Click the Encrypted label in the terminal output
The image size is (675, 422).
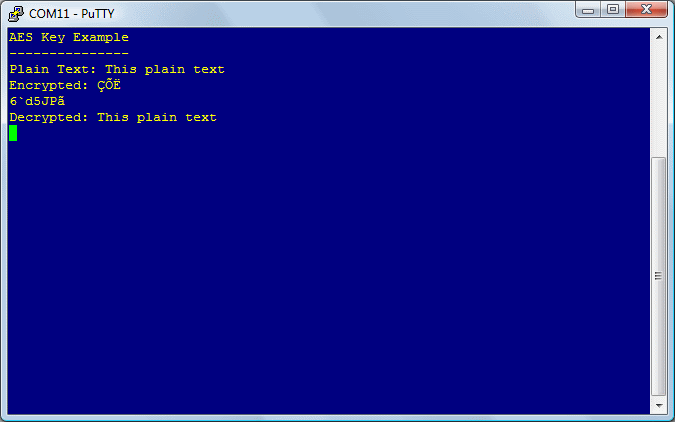click(x=49, y=85)
